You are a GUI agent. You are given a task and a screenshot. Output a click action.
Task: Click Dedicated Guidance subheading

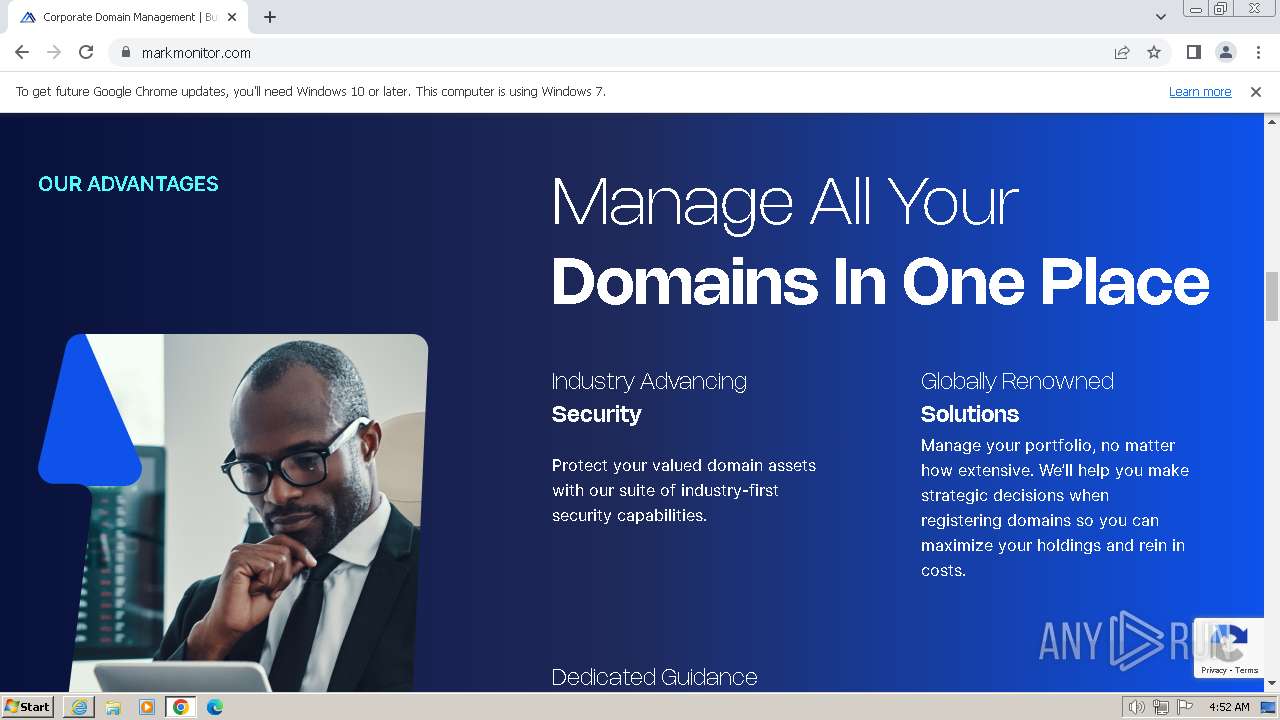(x=654, y=677)
